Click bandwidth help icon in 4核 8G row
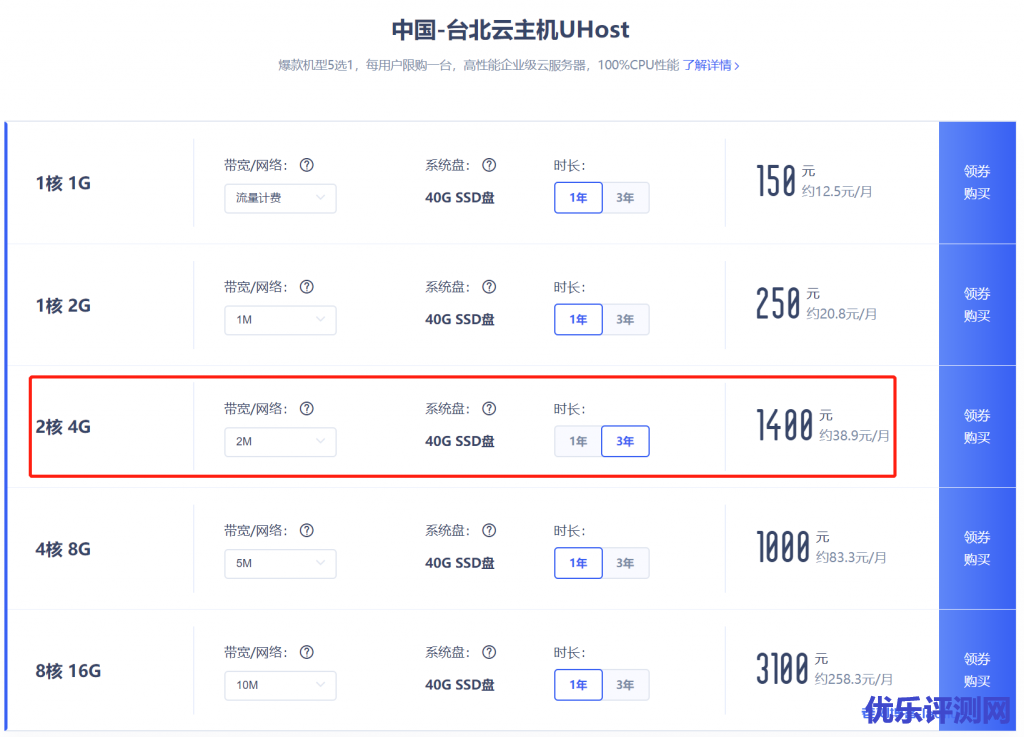This screenshot has width=1024, height=737. pyautogui.click(x=307, y=531)
